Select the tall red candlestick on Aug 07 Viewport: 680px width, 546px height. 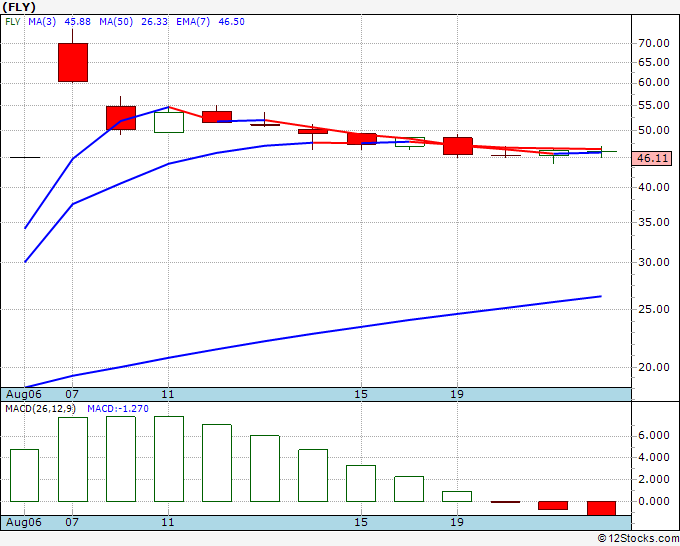pyautogui.click(x=73, y=62)
